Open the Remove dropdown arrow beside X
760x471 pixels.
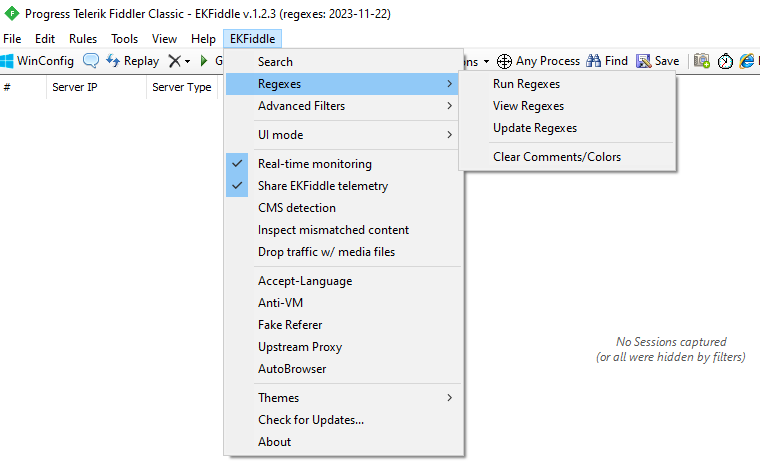[x=187, y=62]
